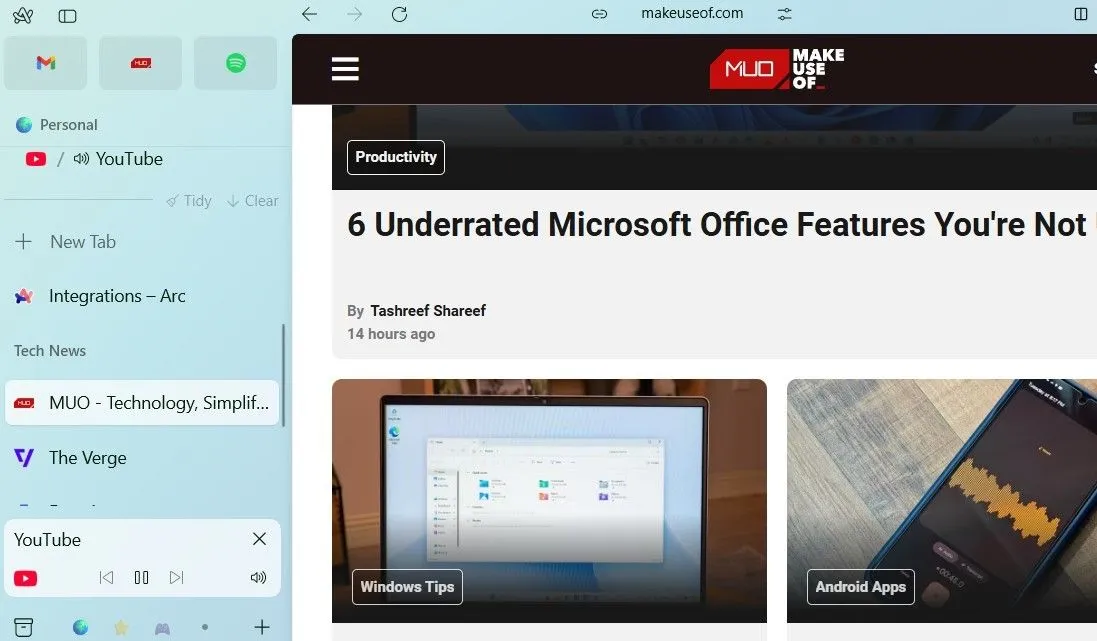Skip to previous track in mini player
Viewport: 1097px width, 641px height.
pos(106,577)
